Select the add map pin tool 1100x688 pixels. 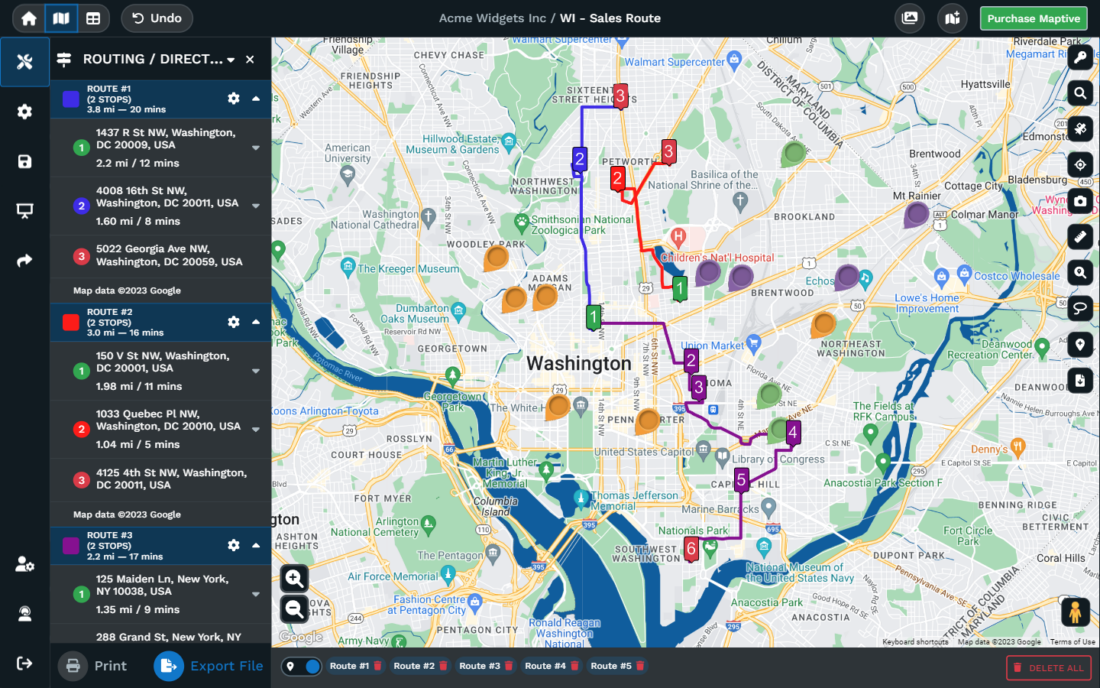[1080, 344]
